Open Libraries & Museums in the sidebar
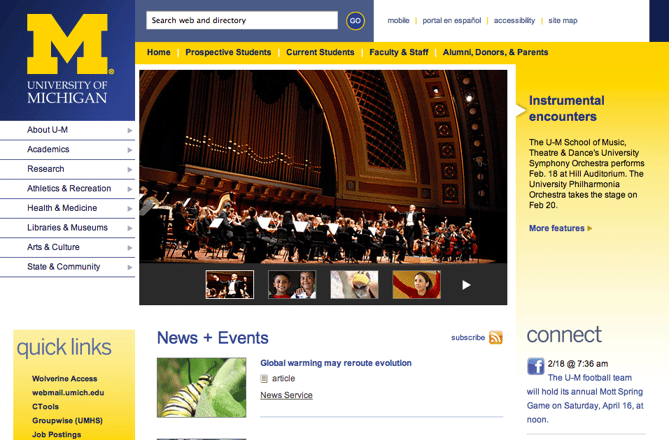 coord(67,228)
